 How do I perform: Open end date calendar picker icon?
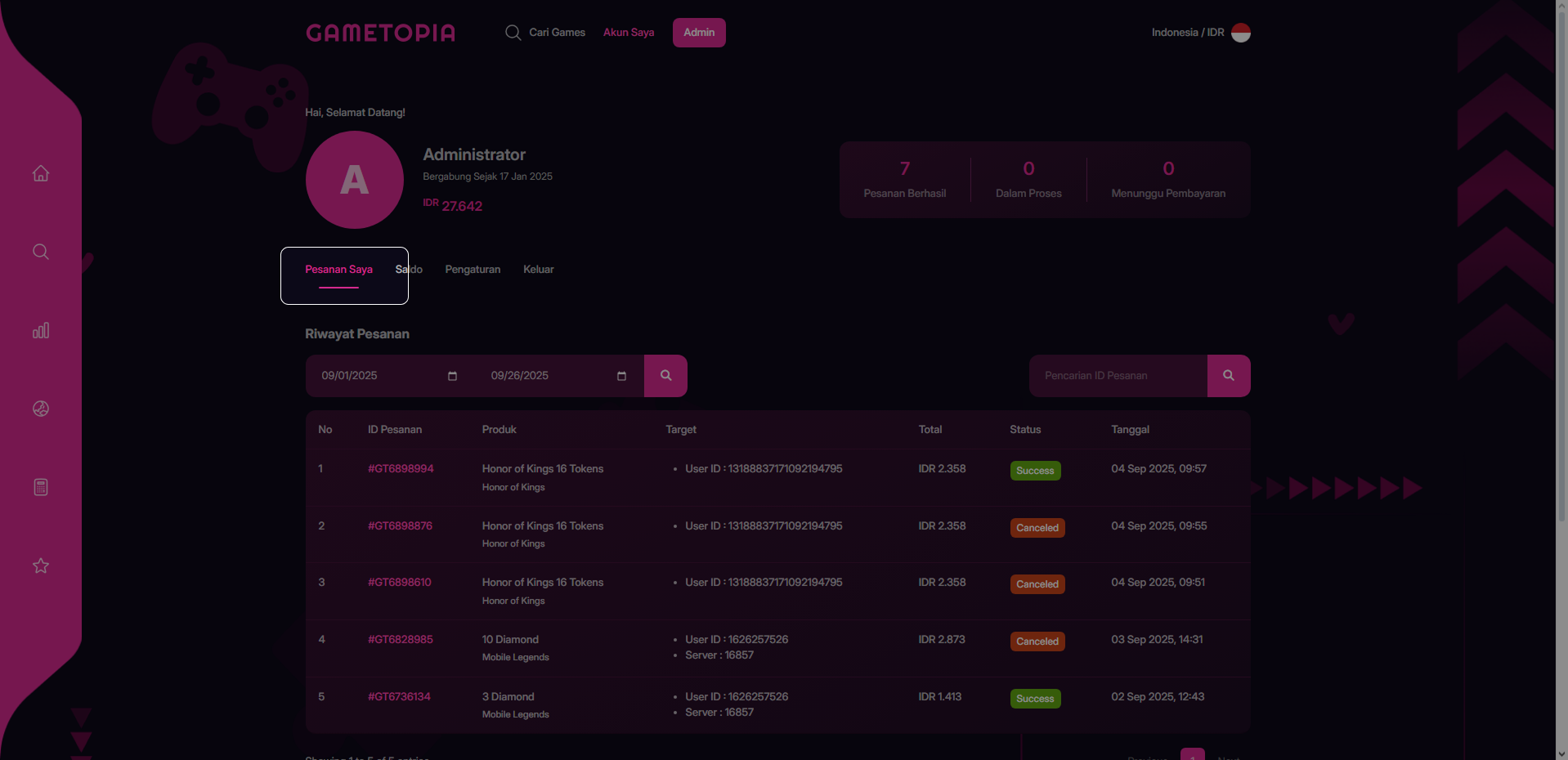click(621, 376)
